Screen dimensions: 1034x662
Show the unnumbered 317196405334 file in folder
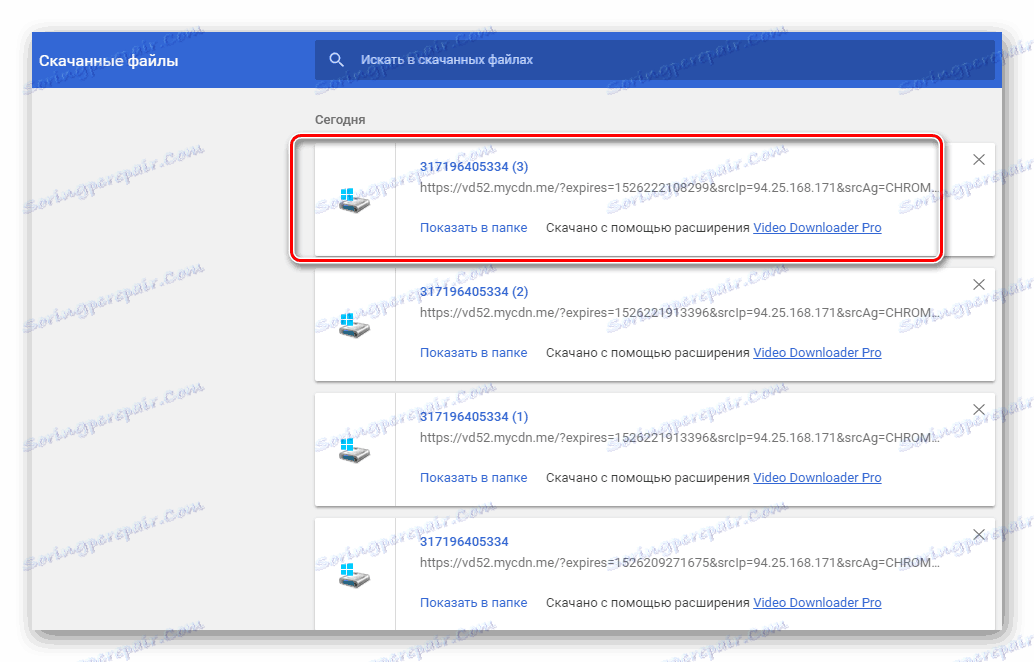tap(473, 603)
